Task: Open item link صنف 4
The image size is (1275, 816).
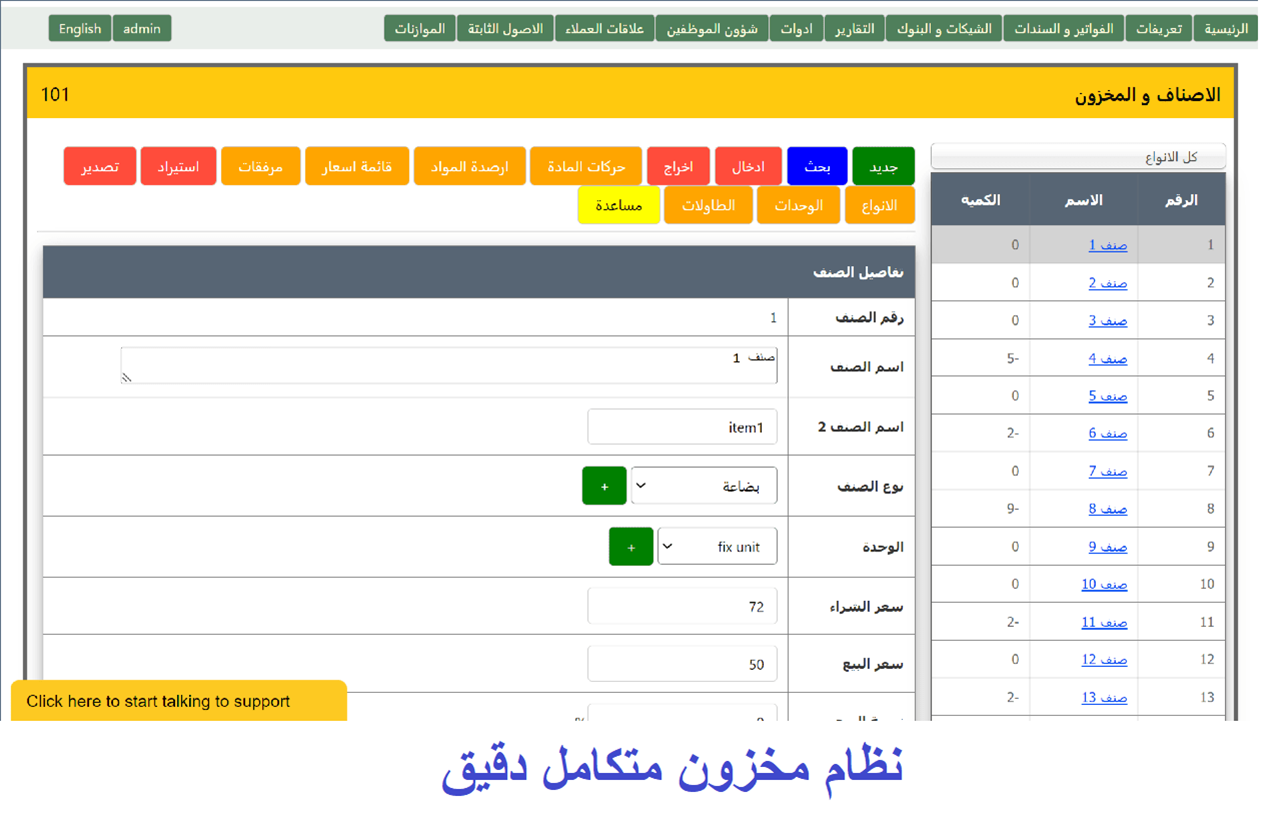Action: [1107, 358]
